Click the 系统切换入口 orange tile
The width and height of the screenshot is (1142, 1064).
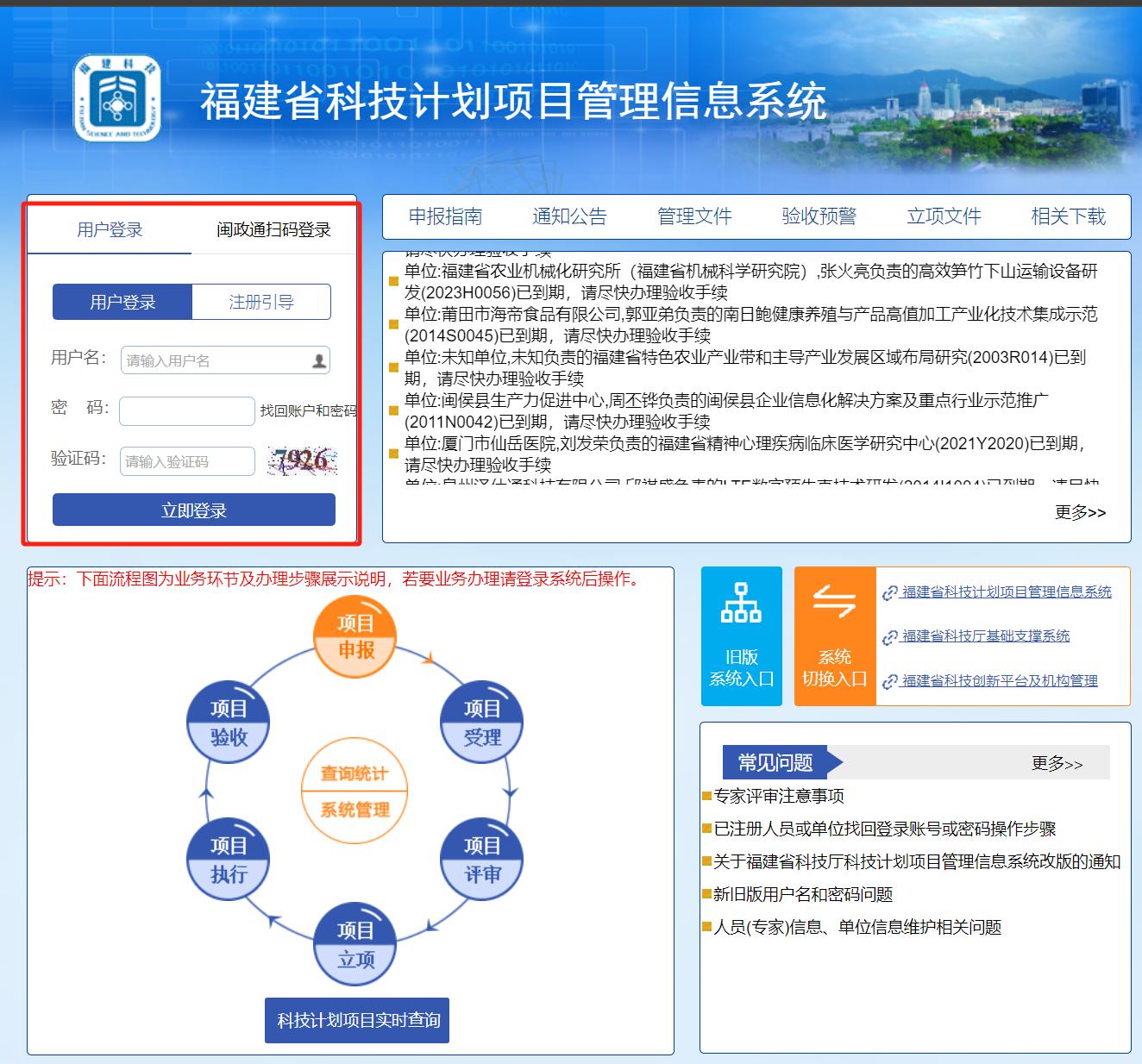point(834,636)
